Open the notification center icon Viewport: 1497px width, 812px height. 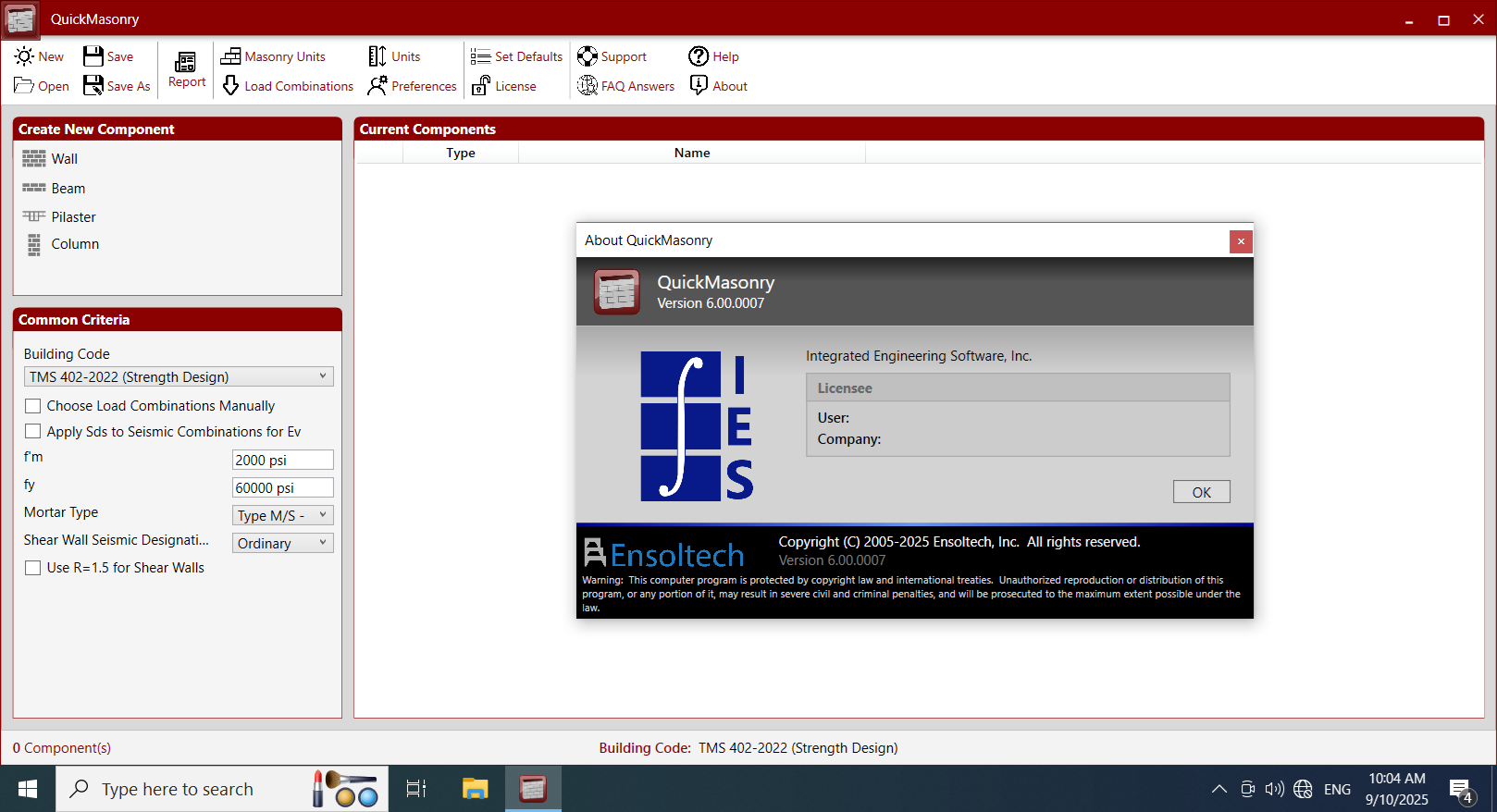tap(1461, 790)
